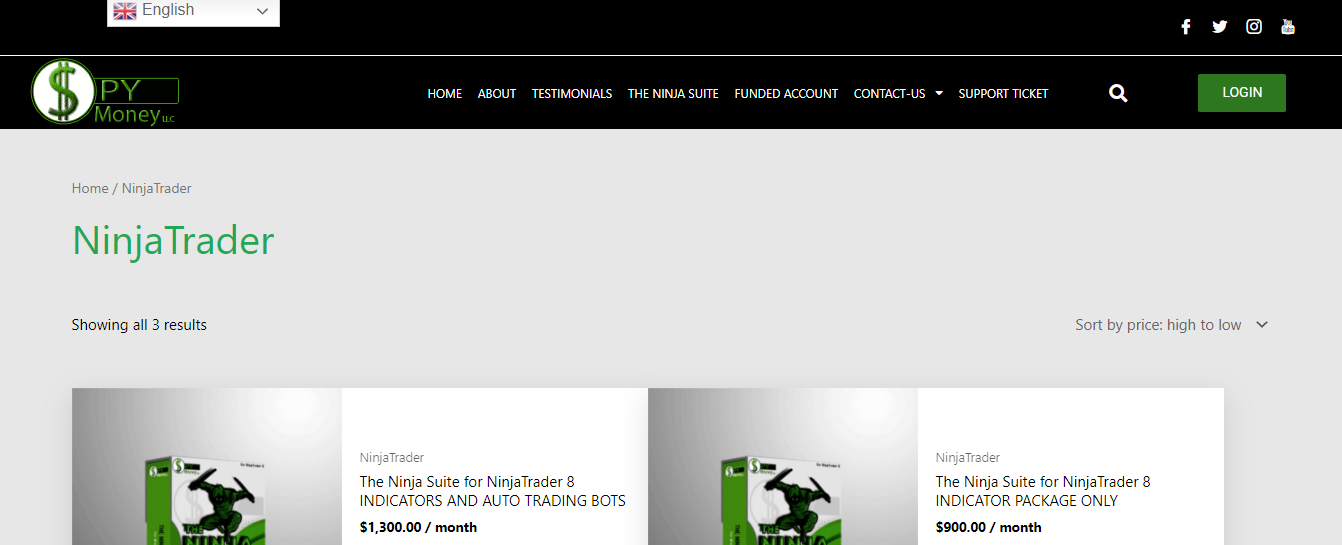Open the About menu item
1342x545 pixels.
pyautogui.click(x=497, y=93)
